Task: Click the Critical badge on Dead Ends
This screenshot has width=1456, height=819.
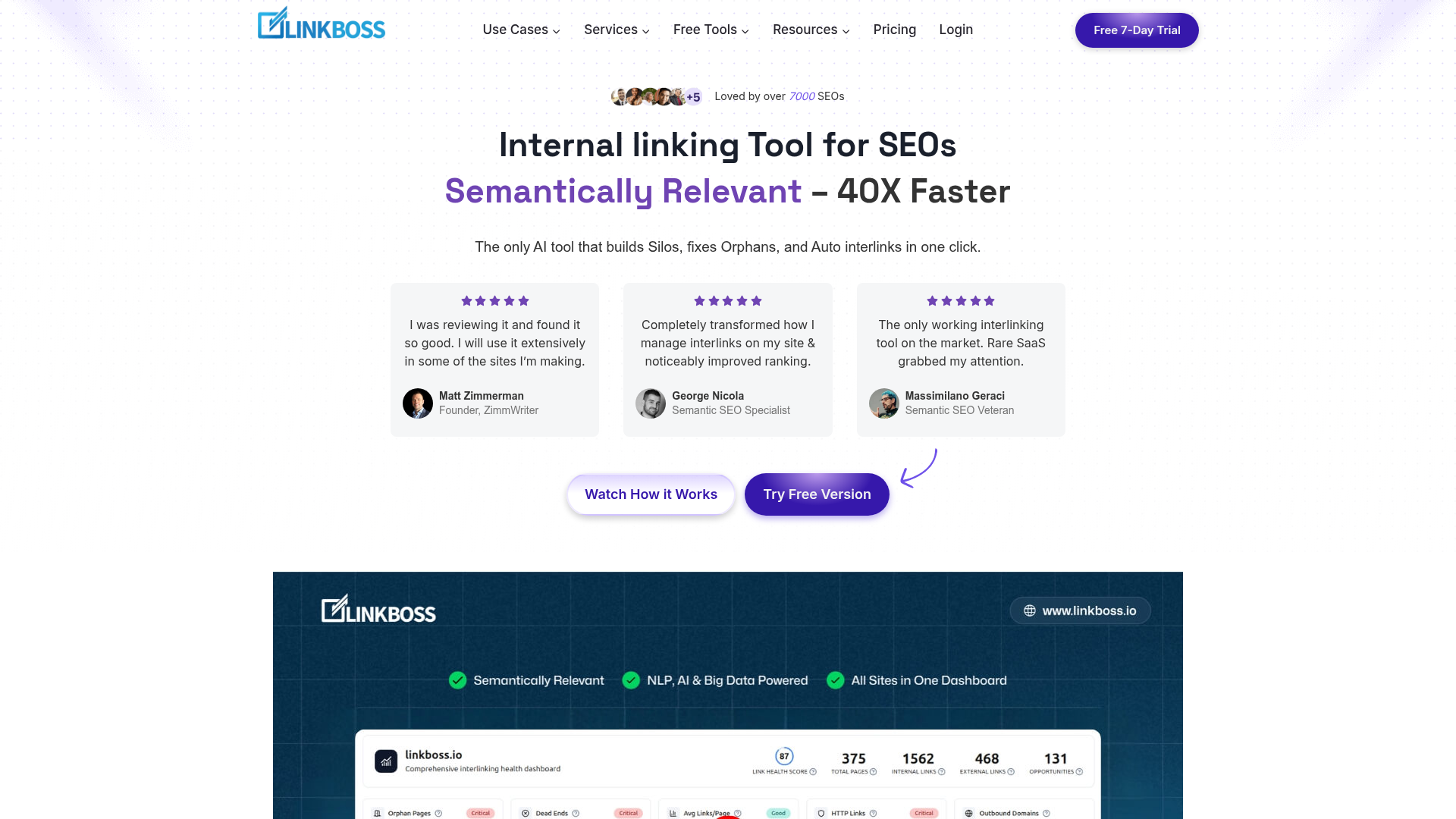Action: tap(629, 814)
